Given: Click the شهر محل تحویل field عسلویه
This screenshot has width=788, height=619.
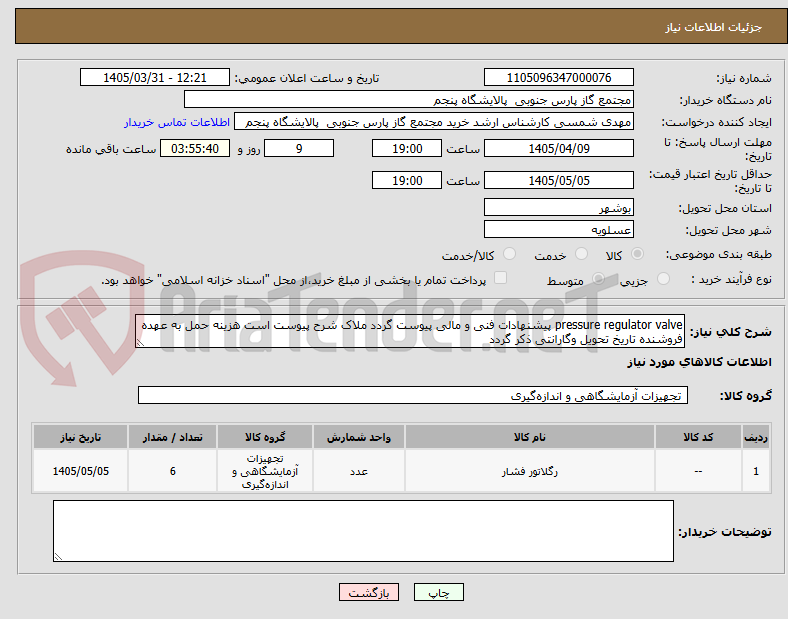Looking at the screenshot, I should (558, 230).
